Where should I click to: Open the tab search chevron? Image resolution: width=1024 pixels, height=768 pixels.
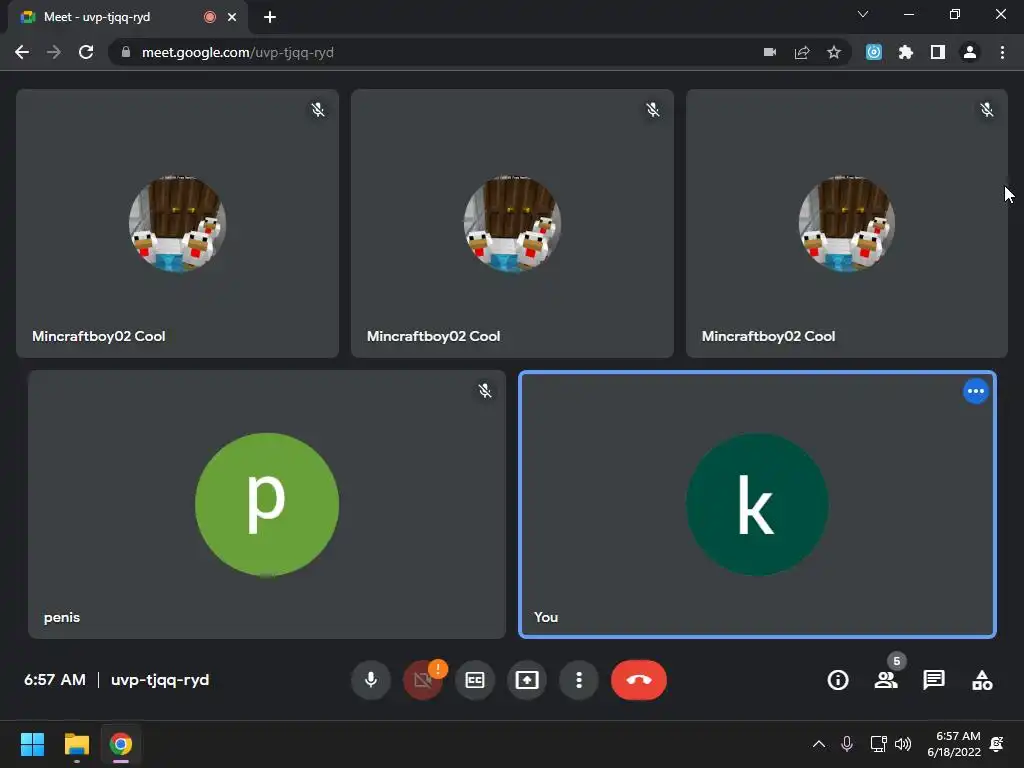pos(863,14)
